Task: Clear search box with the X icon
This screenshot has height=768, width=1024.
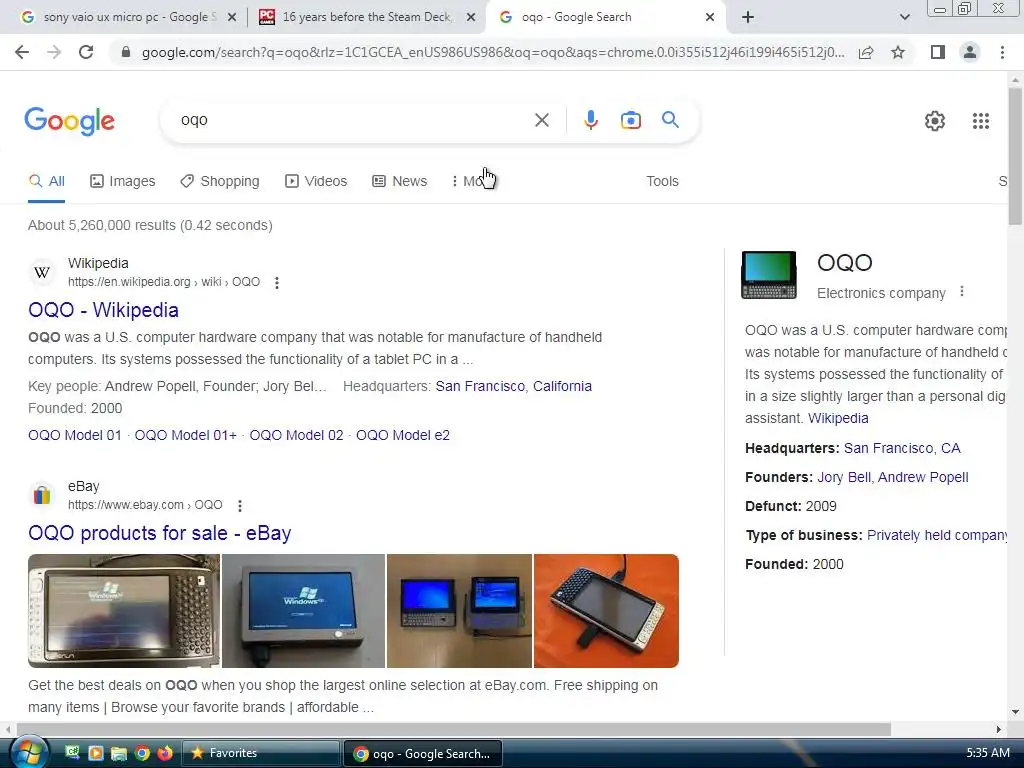Action: click(541, 120)
